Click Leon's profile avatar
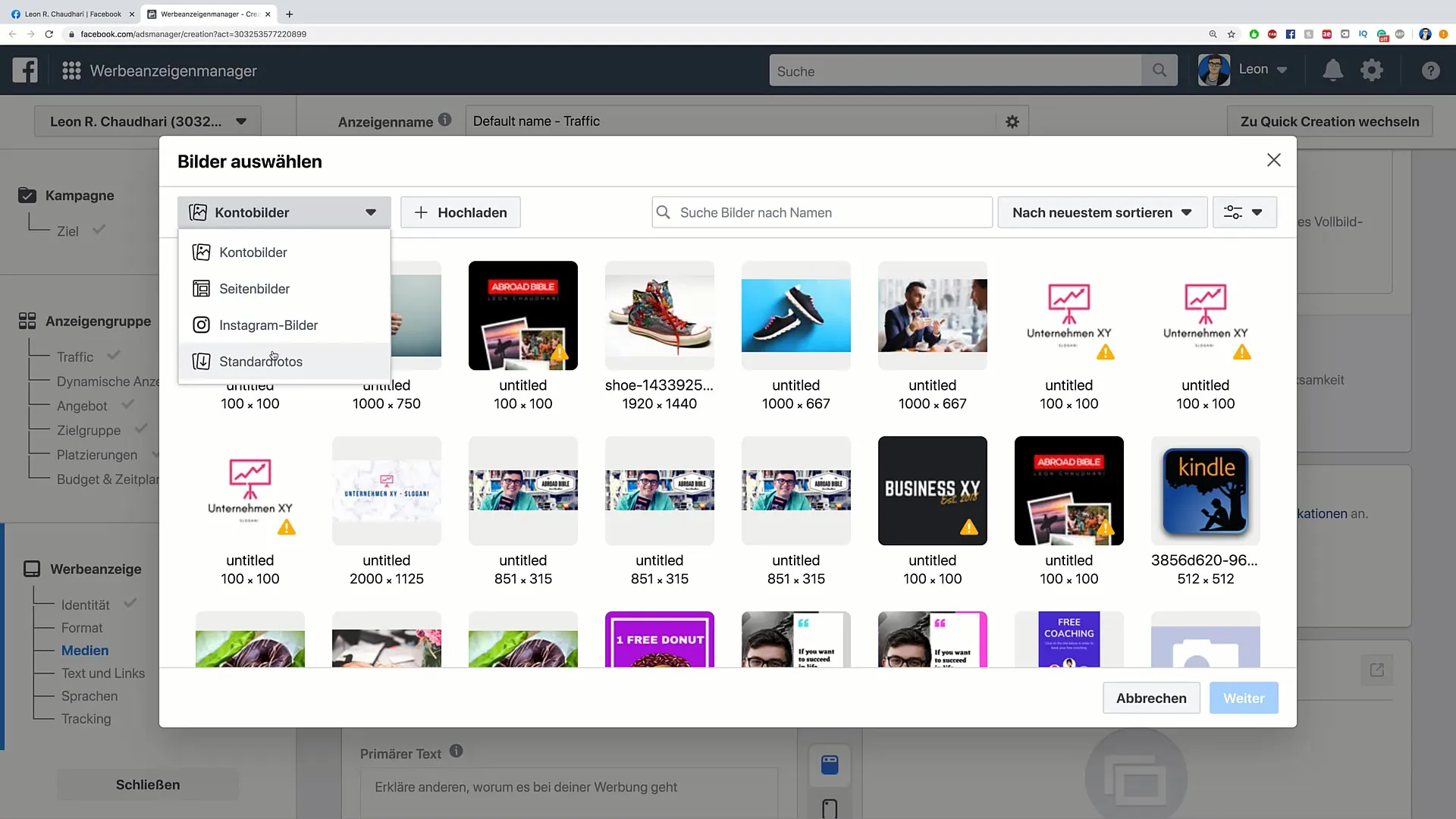 click(1214, 70)
